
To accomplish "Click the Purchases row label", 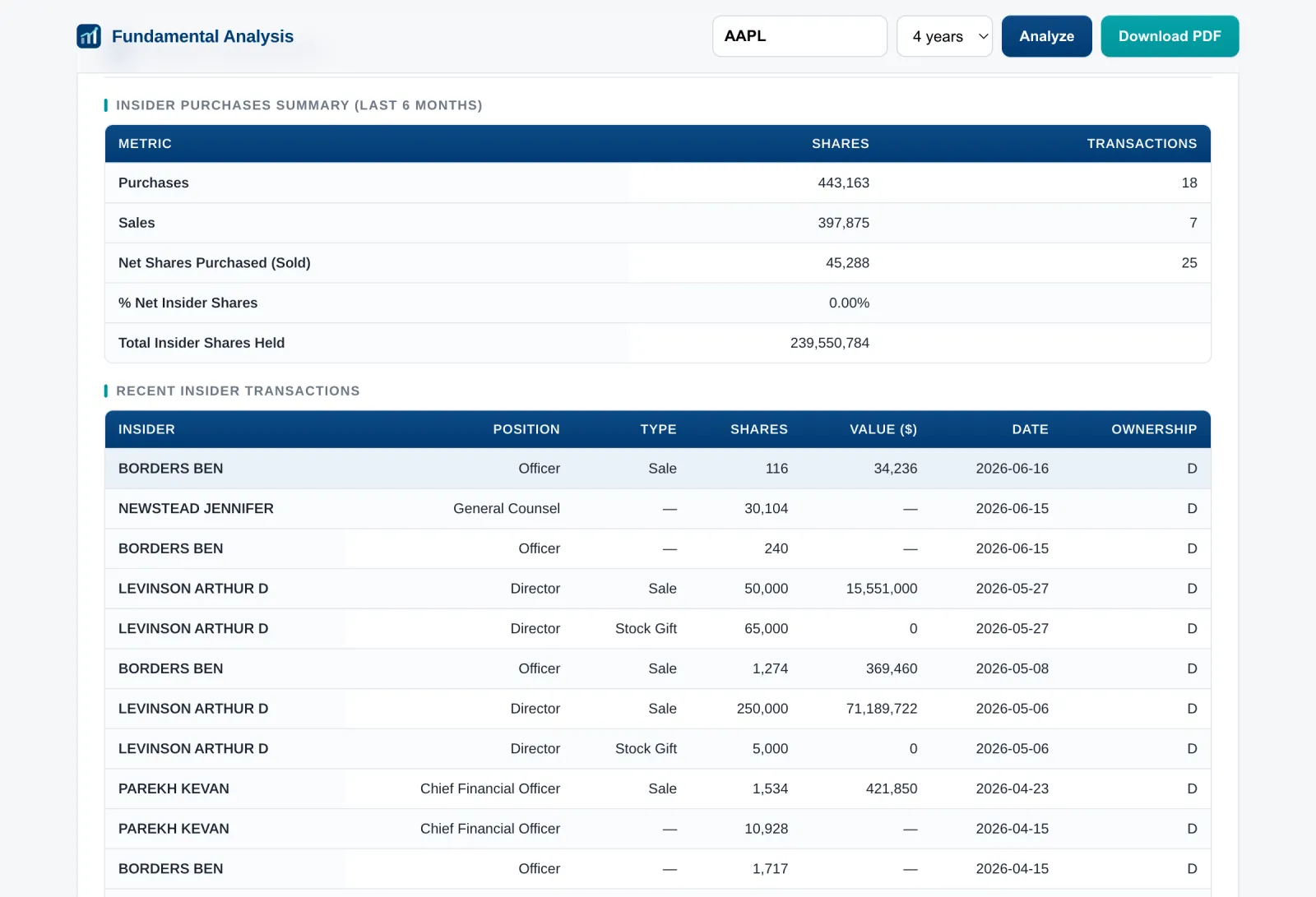I will (154, 183).
